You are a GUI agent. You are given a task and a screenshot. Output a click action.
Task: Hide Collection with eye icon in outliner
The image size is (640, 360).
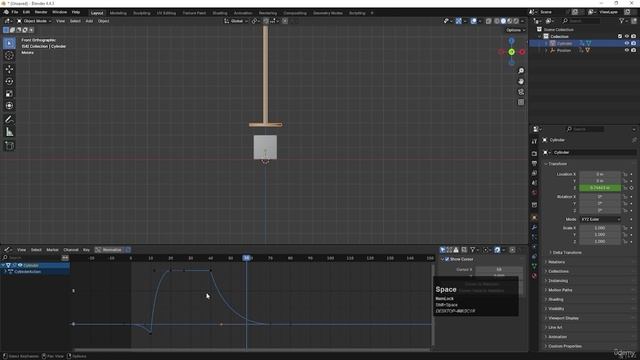[x=627, y=36]
